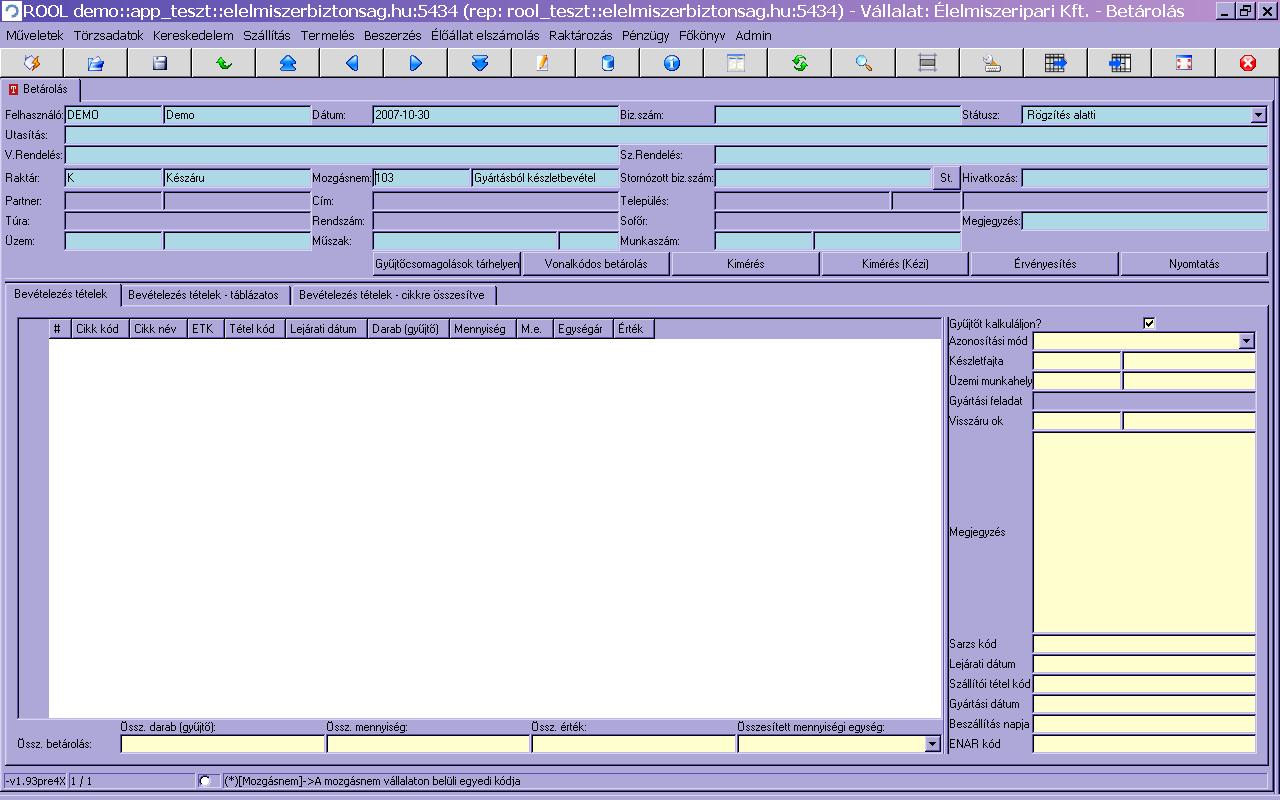Image resolution: width=1280 pixels, height=800 pixels.
Task: Switch to Bevételezés tételek - táblázatos tab
Action: [x=204, y=295]
